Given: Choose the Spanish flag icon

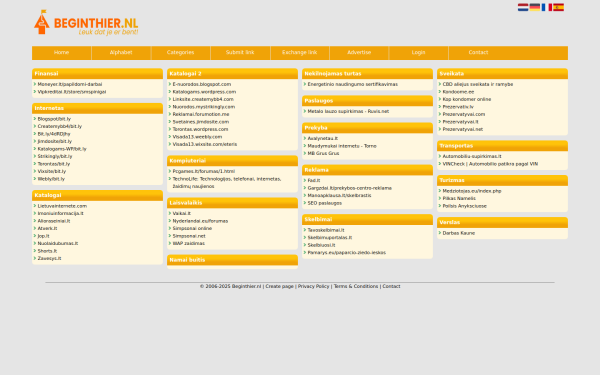Looking at the screenshot, I should 558,7.
